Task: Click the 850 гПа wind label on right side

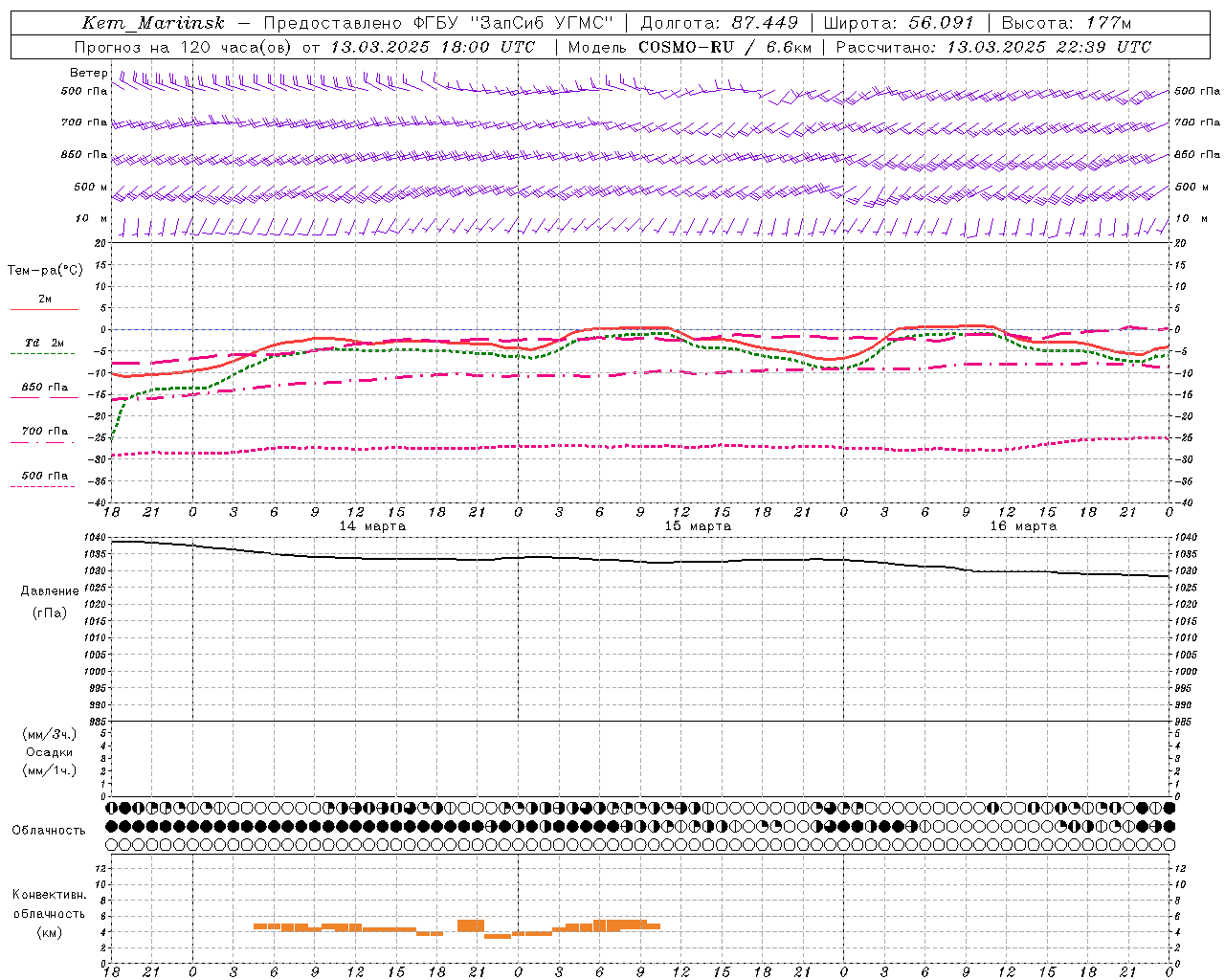Action: tap(1197, 154)
